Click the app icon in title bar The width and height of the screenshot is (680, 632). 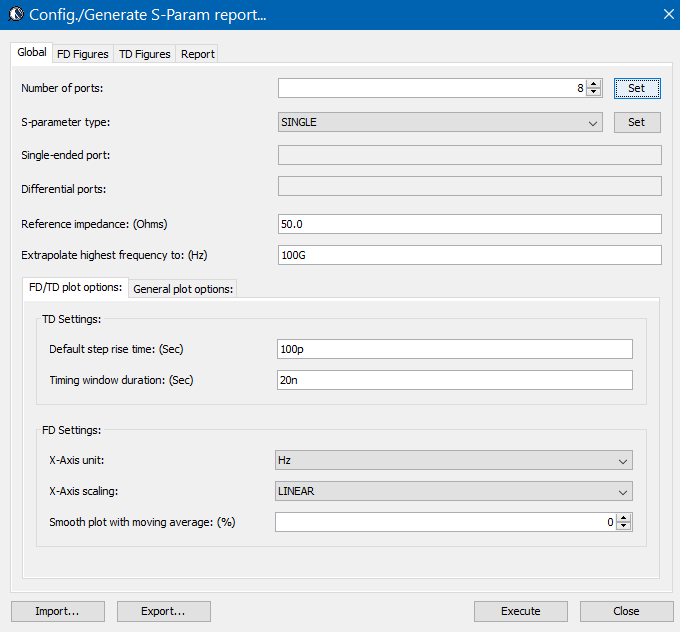point(14,15)
